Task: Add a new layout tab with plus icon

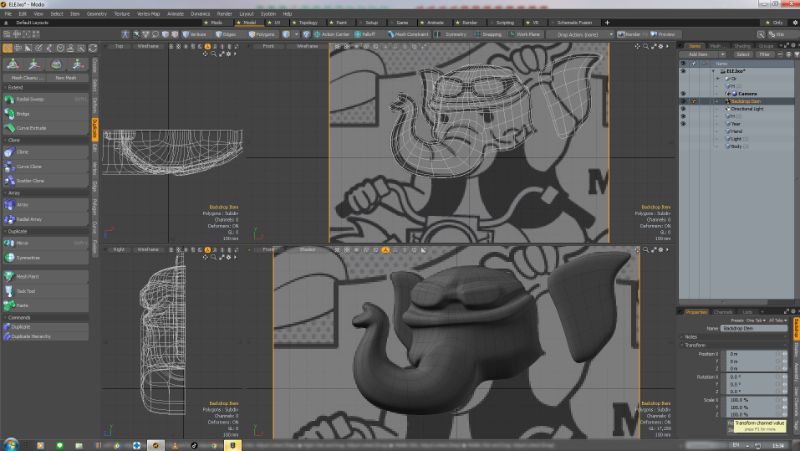Action: 607,22
